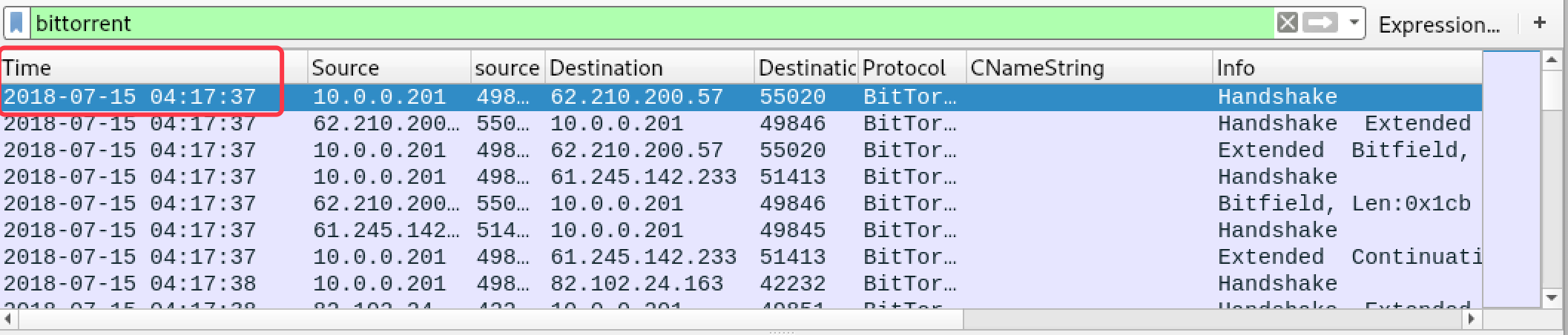Sort by the Protocol column header

pos(912,67)
